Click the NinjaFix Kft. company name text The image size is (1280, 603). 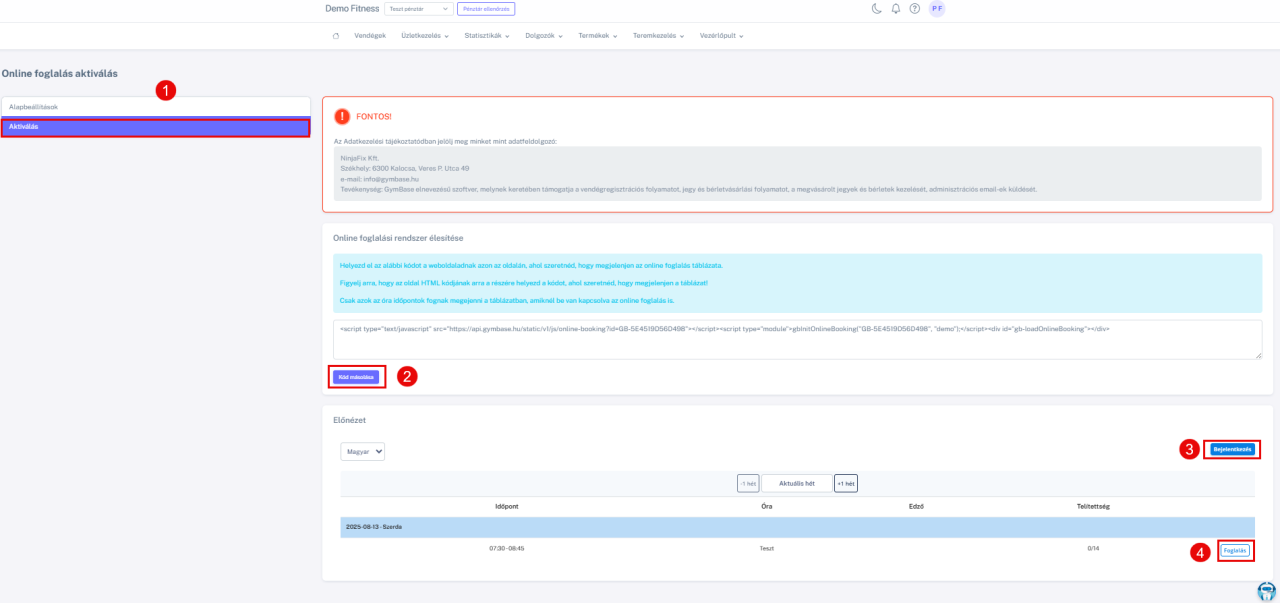(360, 158)
